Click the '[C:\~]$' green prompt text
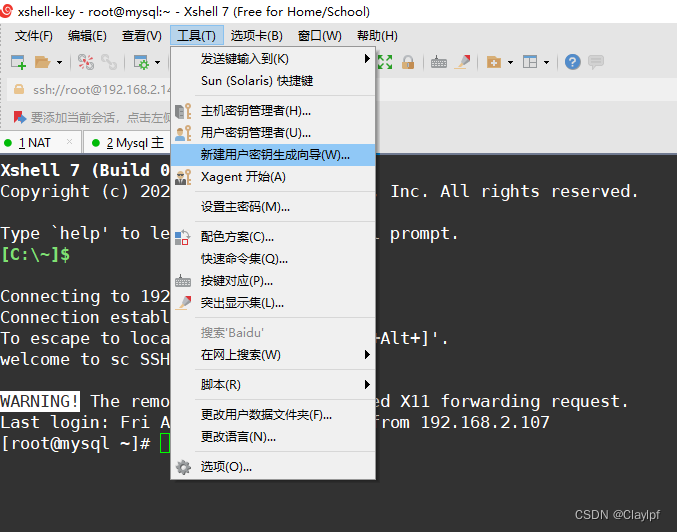677x532 pixels. (x=35, y=254)
